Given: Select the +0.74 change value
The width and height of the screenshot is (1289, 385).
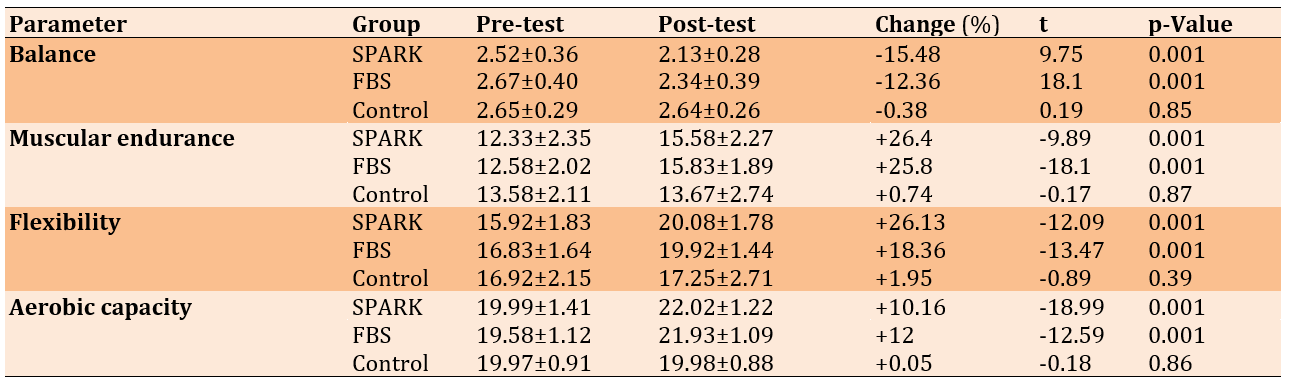Looking at the screenshot, I should [x=903, y=194].
